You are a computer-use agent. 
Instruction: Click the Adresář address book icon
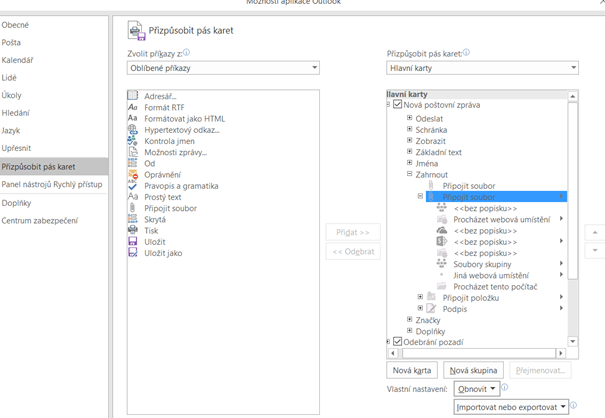(x=133, y=95)
